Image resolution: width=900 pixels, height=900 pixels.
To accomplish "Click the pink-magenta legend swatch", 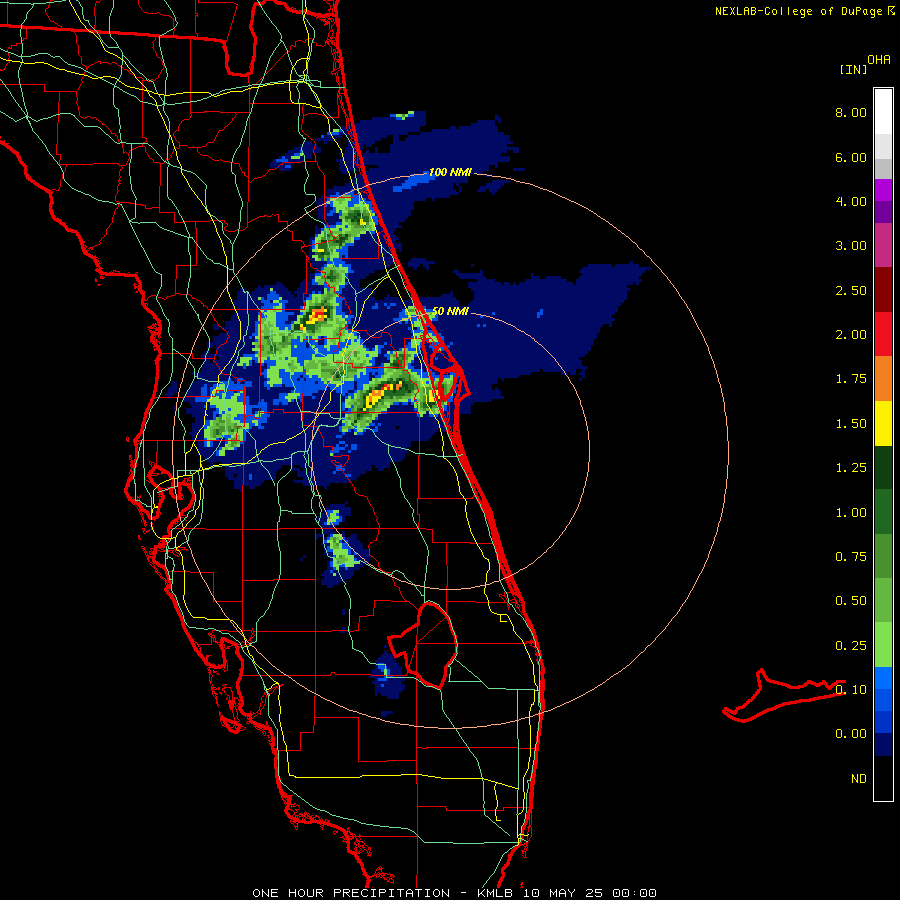I will tap(883, 245).
